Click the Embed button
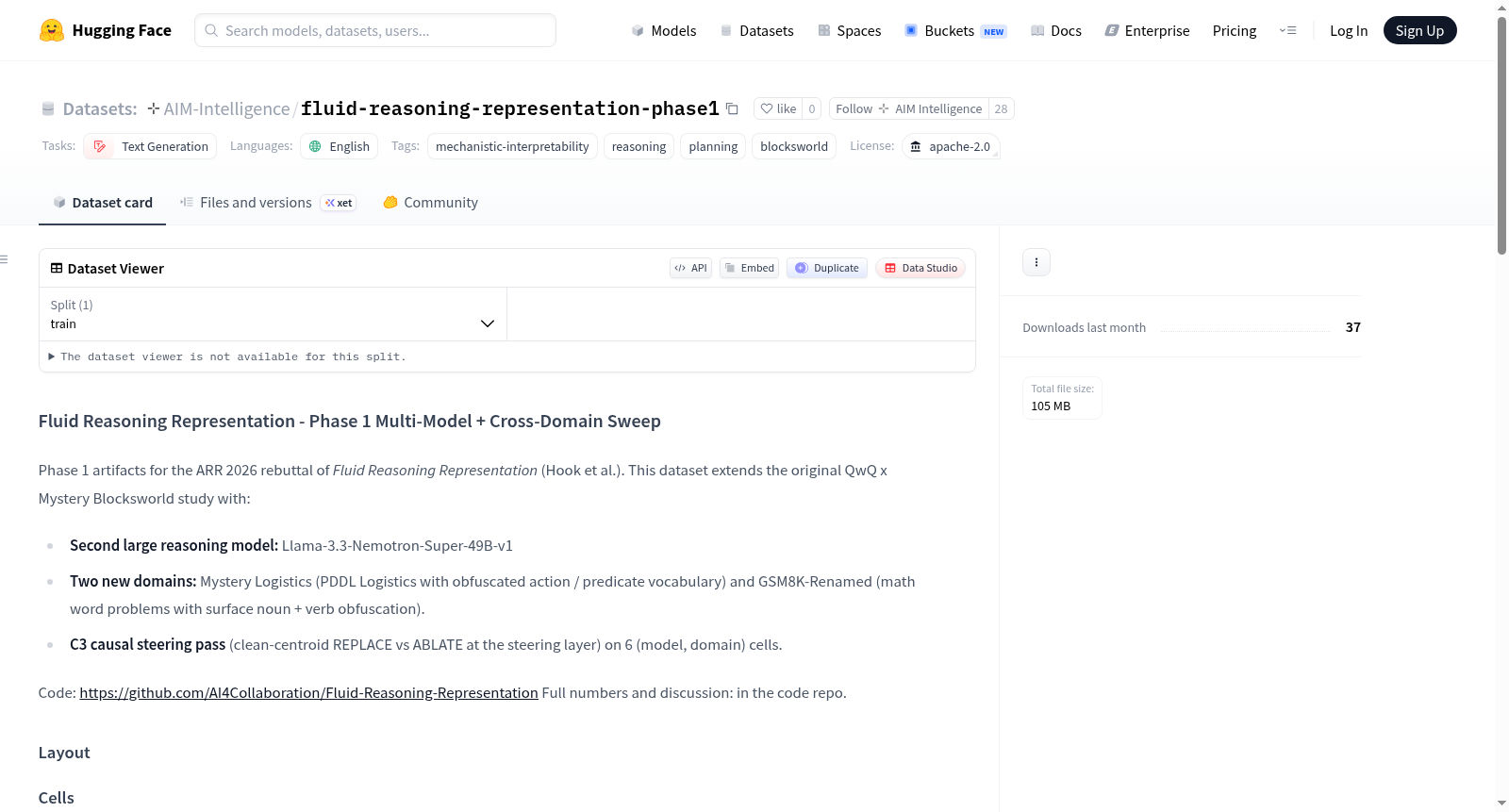This screenshot has width=1509, height=812. click(749, 268)
